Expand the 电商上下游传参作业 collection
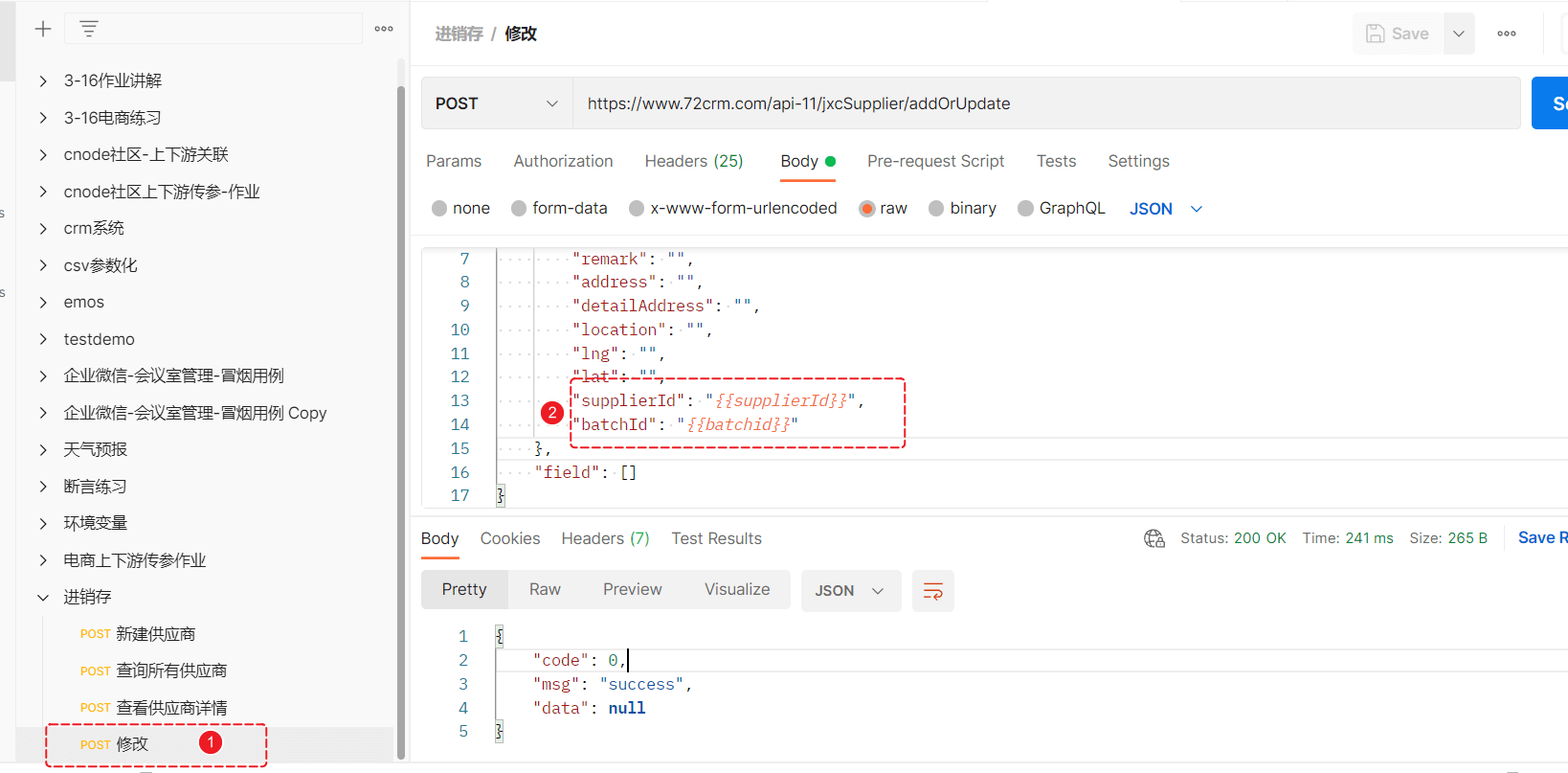1568x773 pixels. [43, 560]
